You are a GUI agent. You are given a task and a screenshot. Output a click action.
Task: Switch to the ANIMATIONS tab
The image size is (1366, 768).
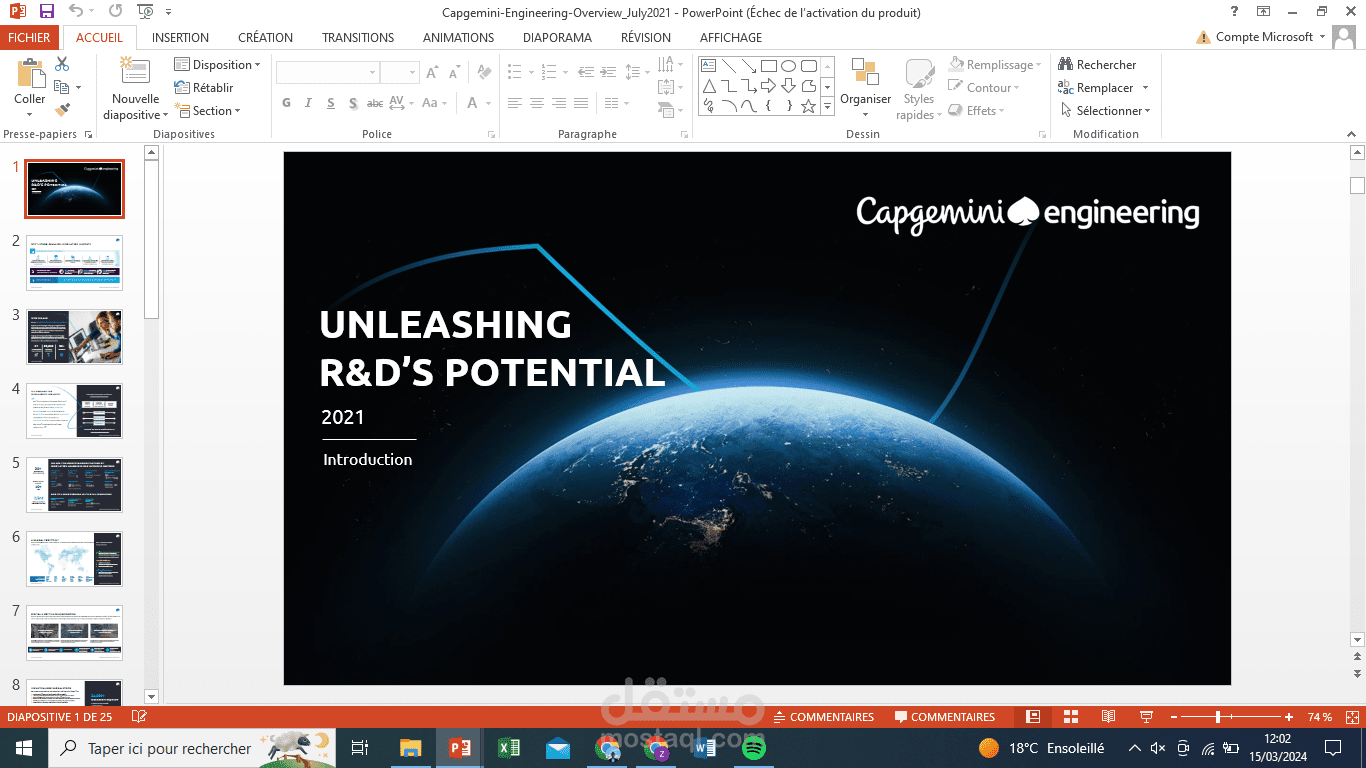click(x=458, y=38)
